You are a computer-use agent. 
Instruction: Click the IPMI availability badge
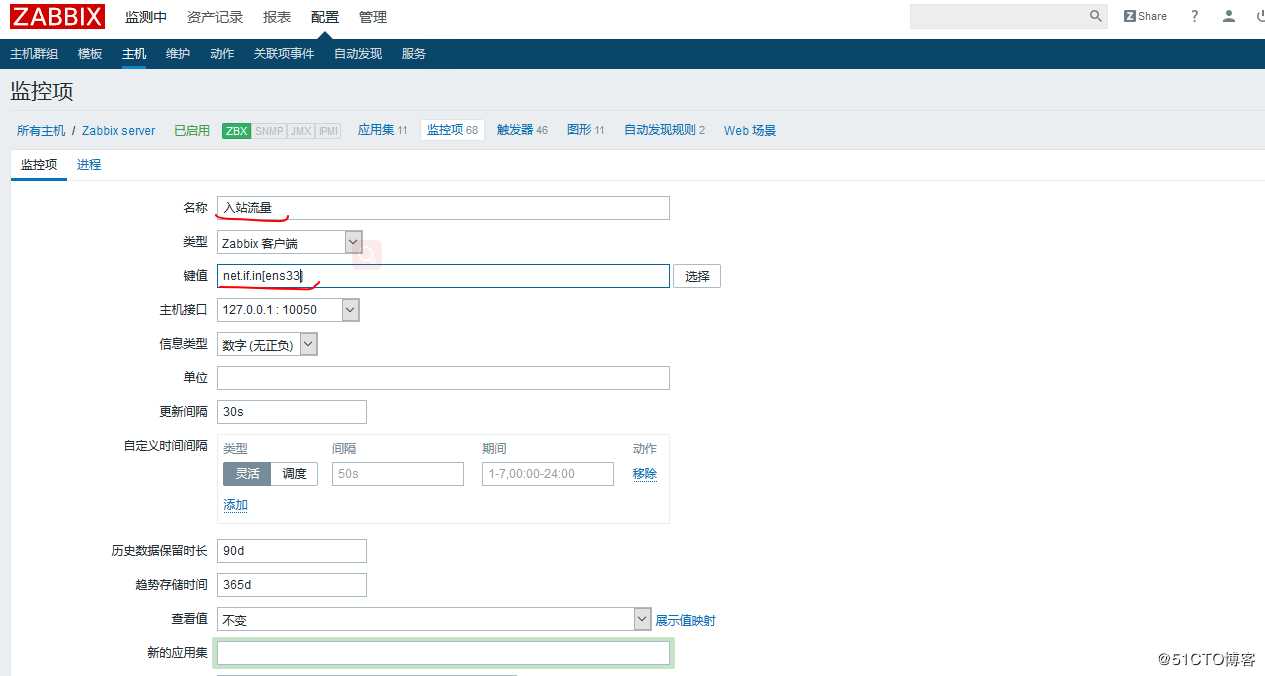tap(328, 131)
